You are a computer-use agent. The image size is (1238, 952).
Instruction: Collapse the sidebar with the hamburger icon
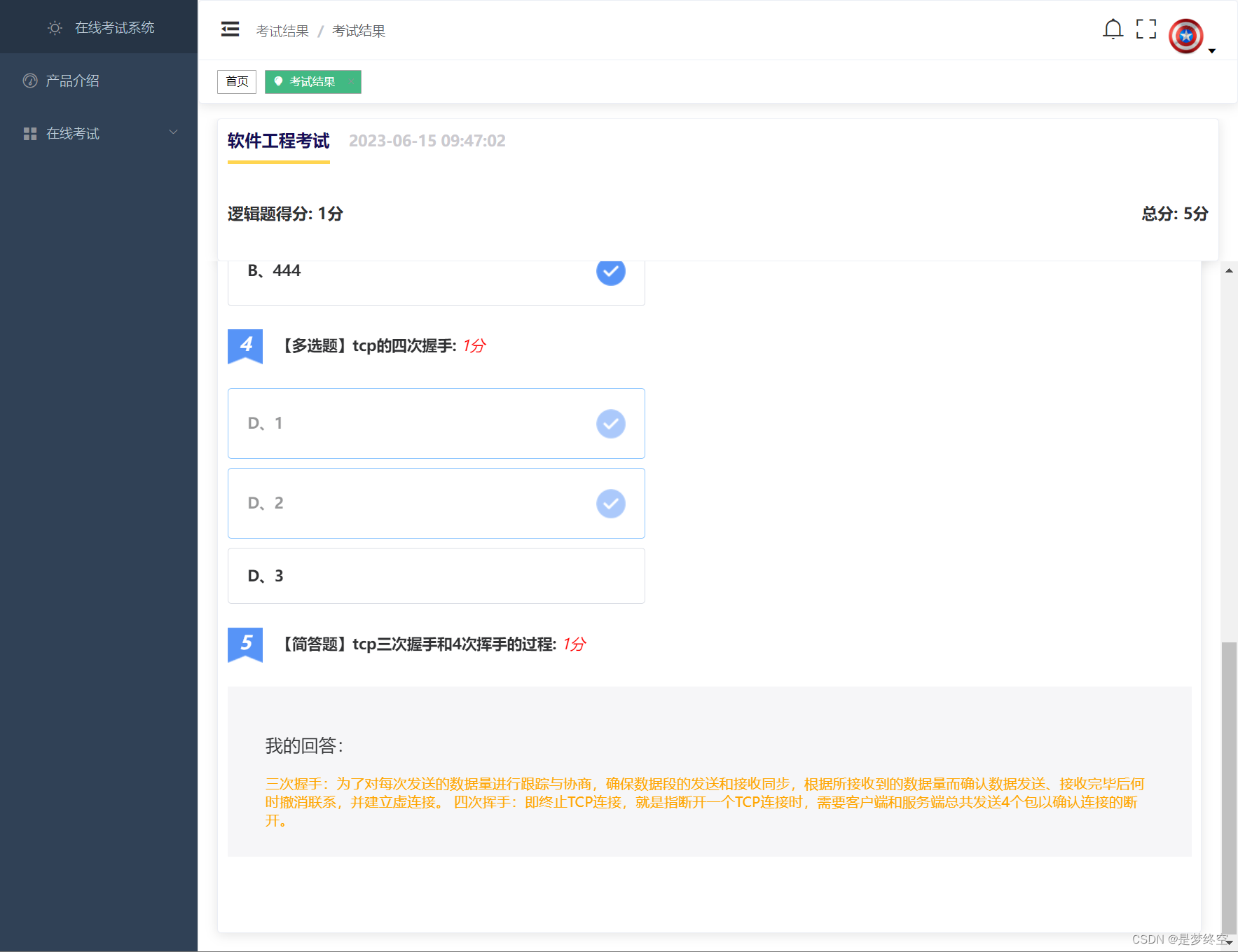tap(230, 29)
